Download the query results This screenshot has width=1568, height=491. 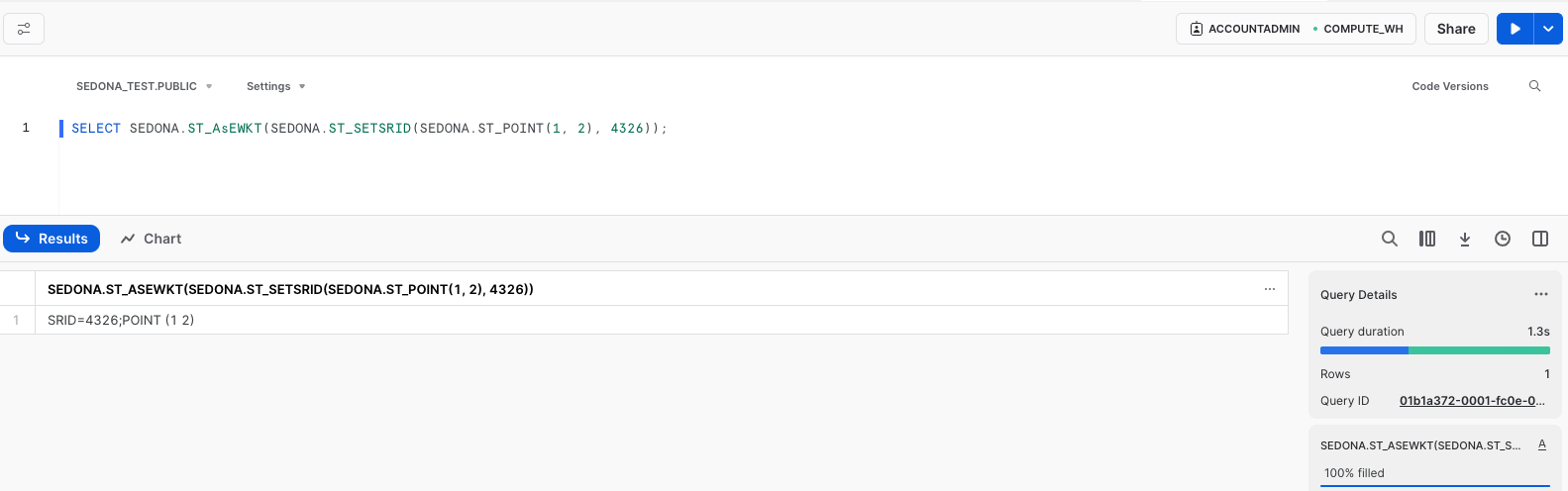pyautogui.click(x=1465, y=239)
